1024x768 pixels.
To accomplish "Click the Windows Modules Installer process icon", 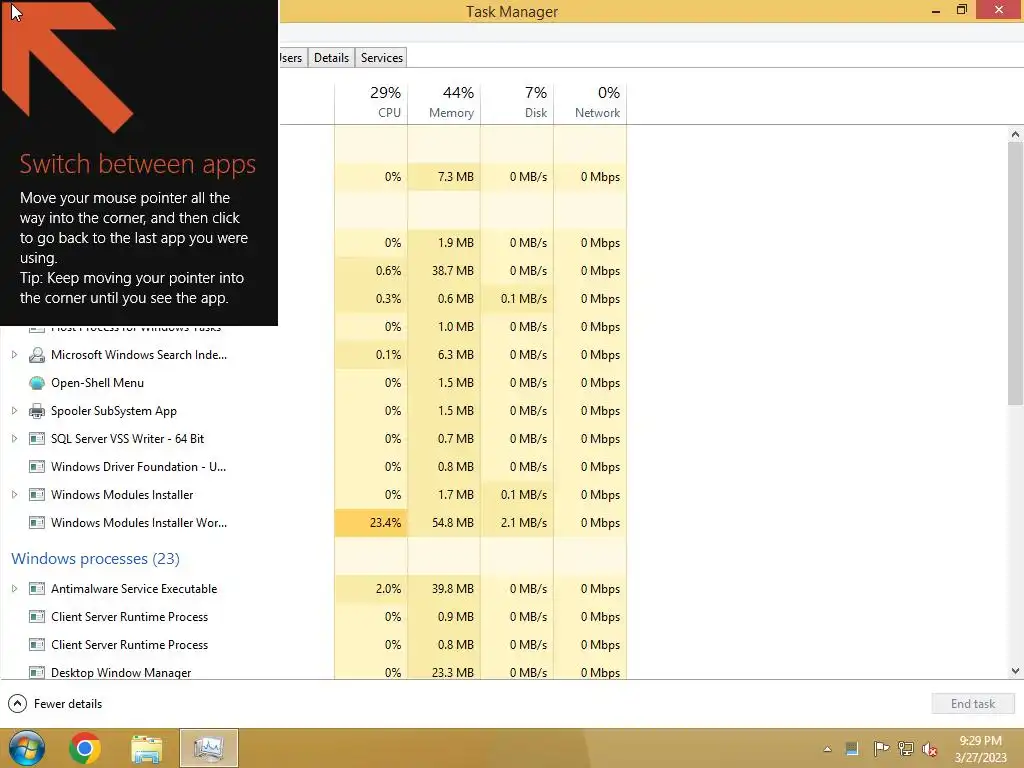I will tap(37, 495).
